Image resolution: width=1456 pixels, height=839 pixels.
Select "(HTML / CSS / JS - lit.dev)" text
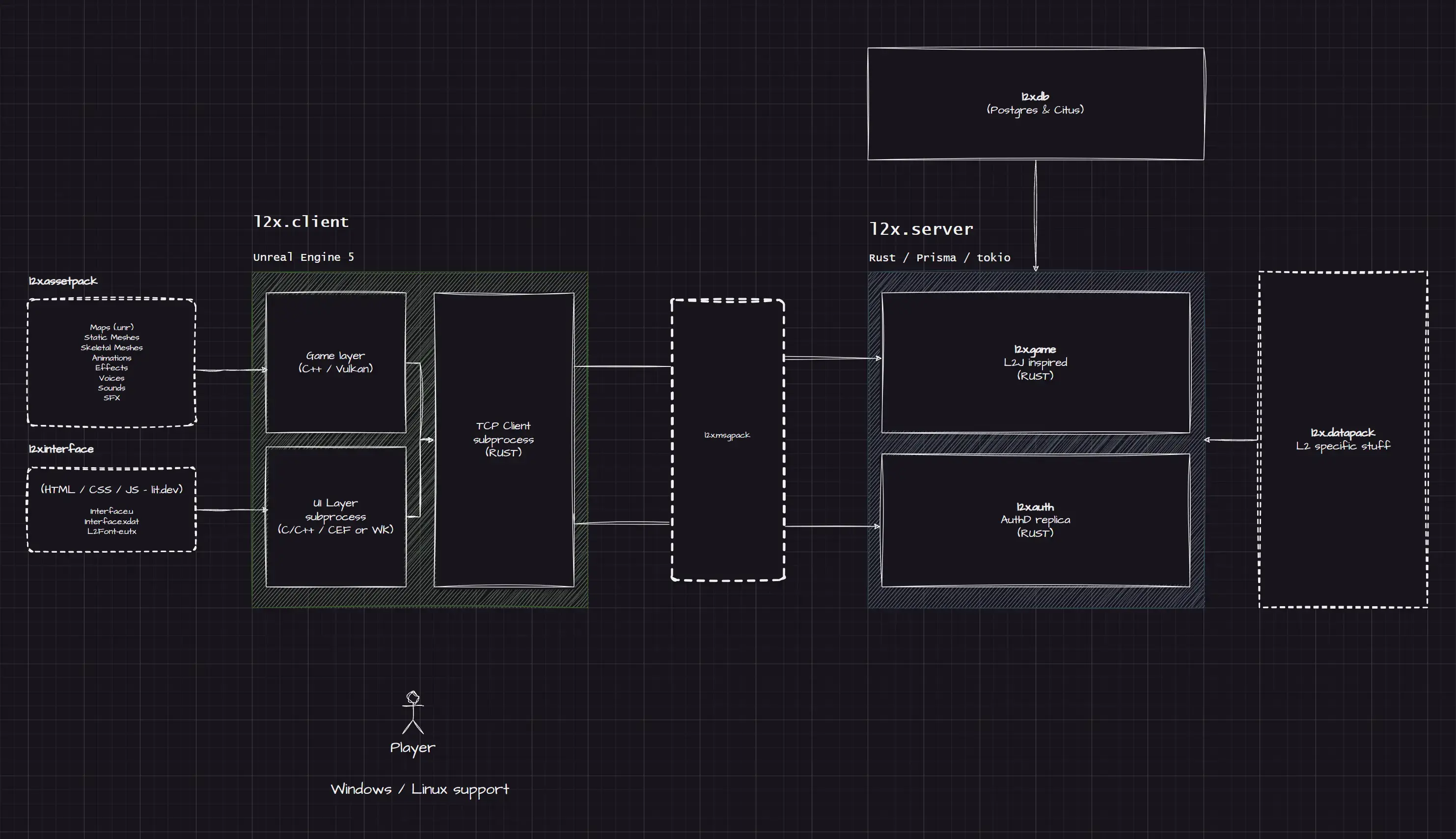click(112, 489)
